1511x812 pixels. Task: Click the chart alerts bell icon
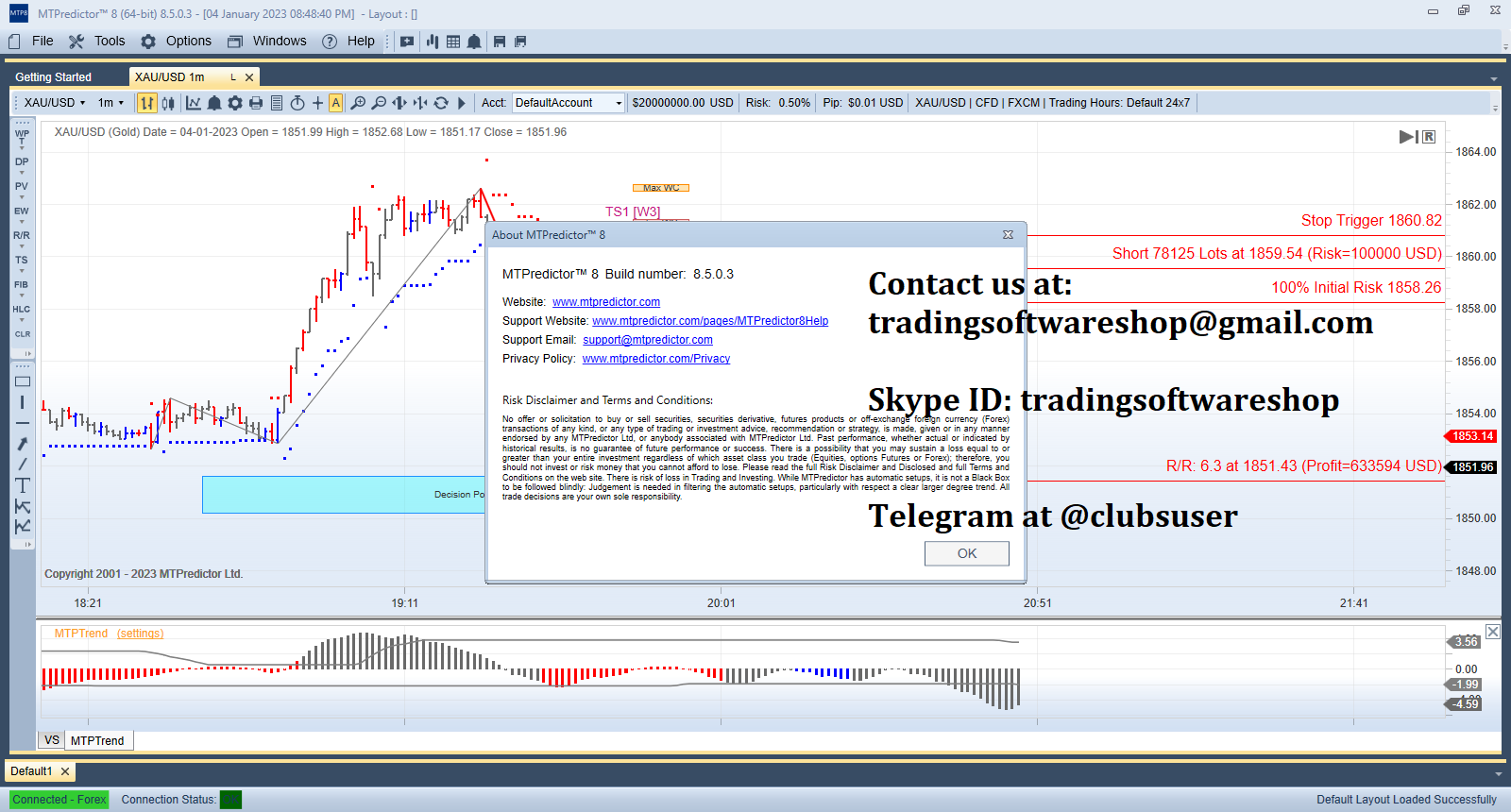pos(214,103)
